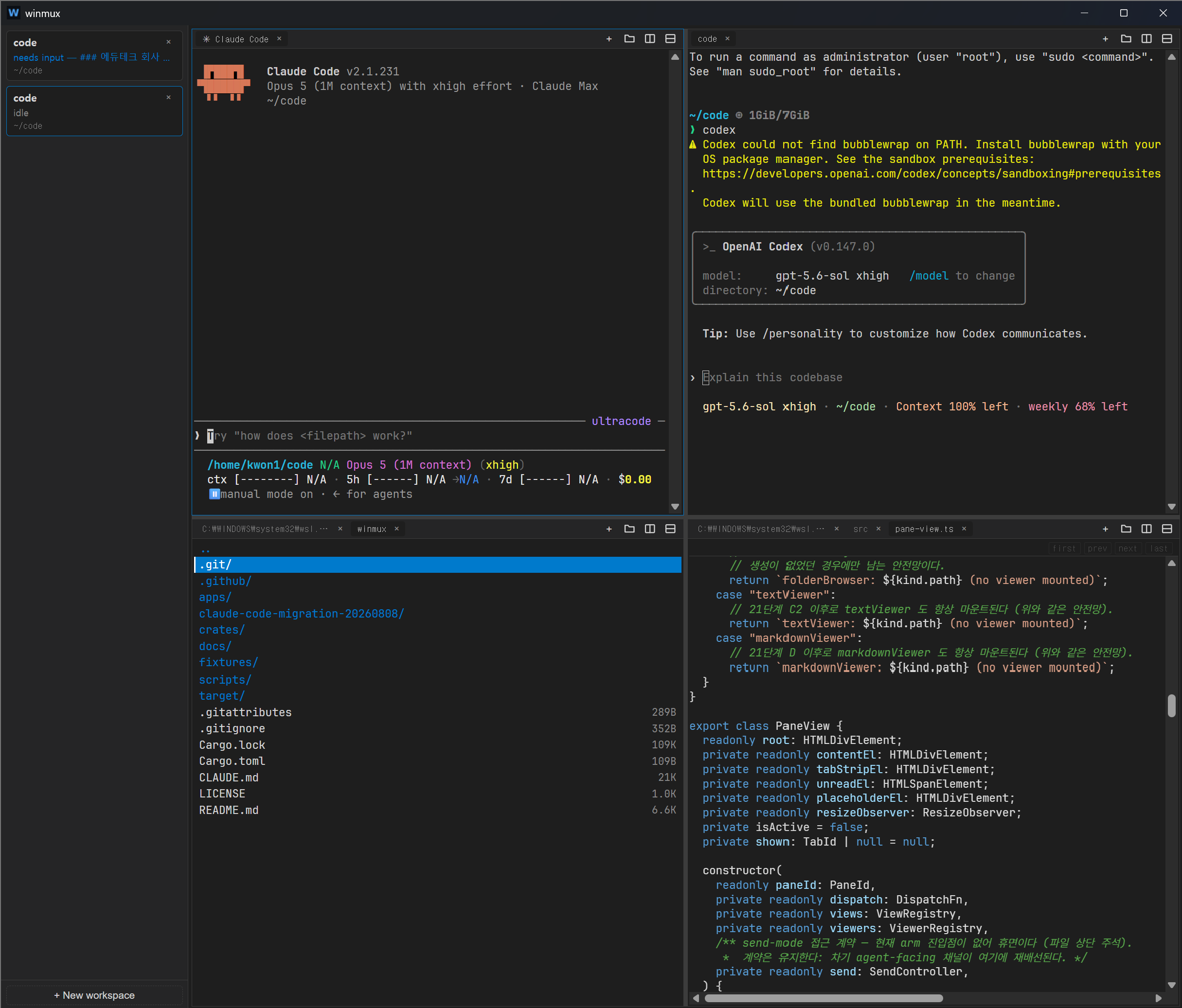Click split-columns icon in winmux file-list pane
The height and width of the screenshot is (1008, 1182).
click(x=650, y=529)
